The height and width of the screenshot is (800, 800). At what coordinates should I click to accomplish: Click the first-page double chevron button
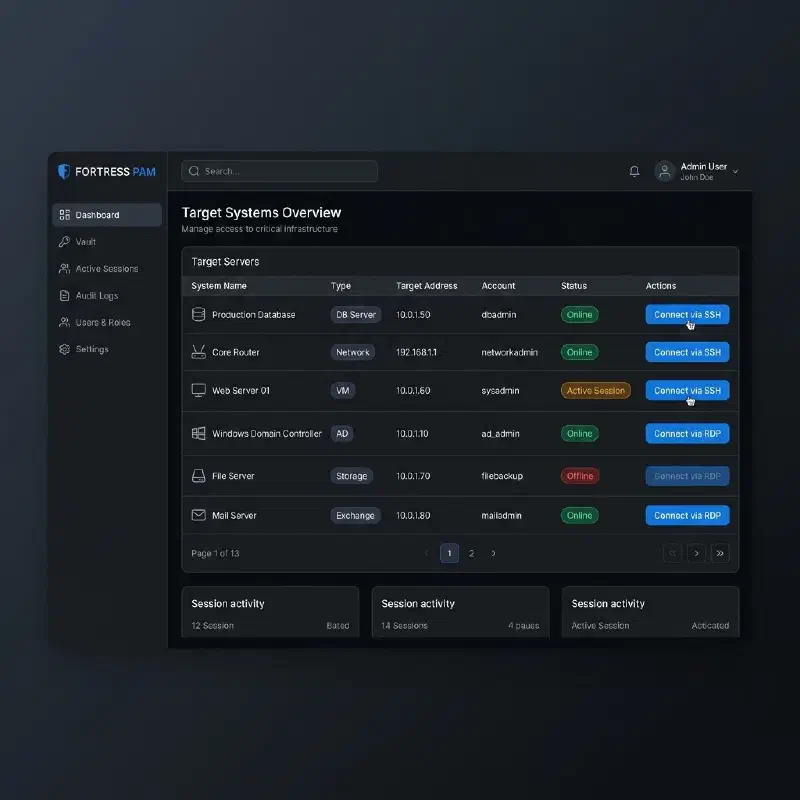(672, 553)
